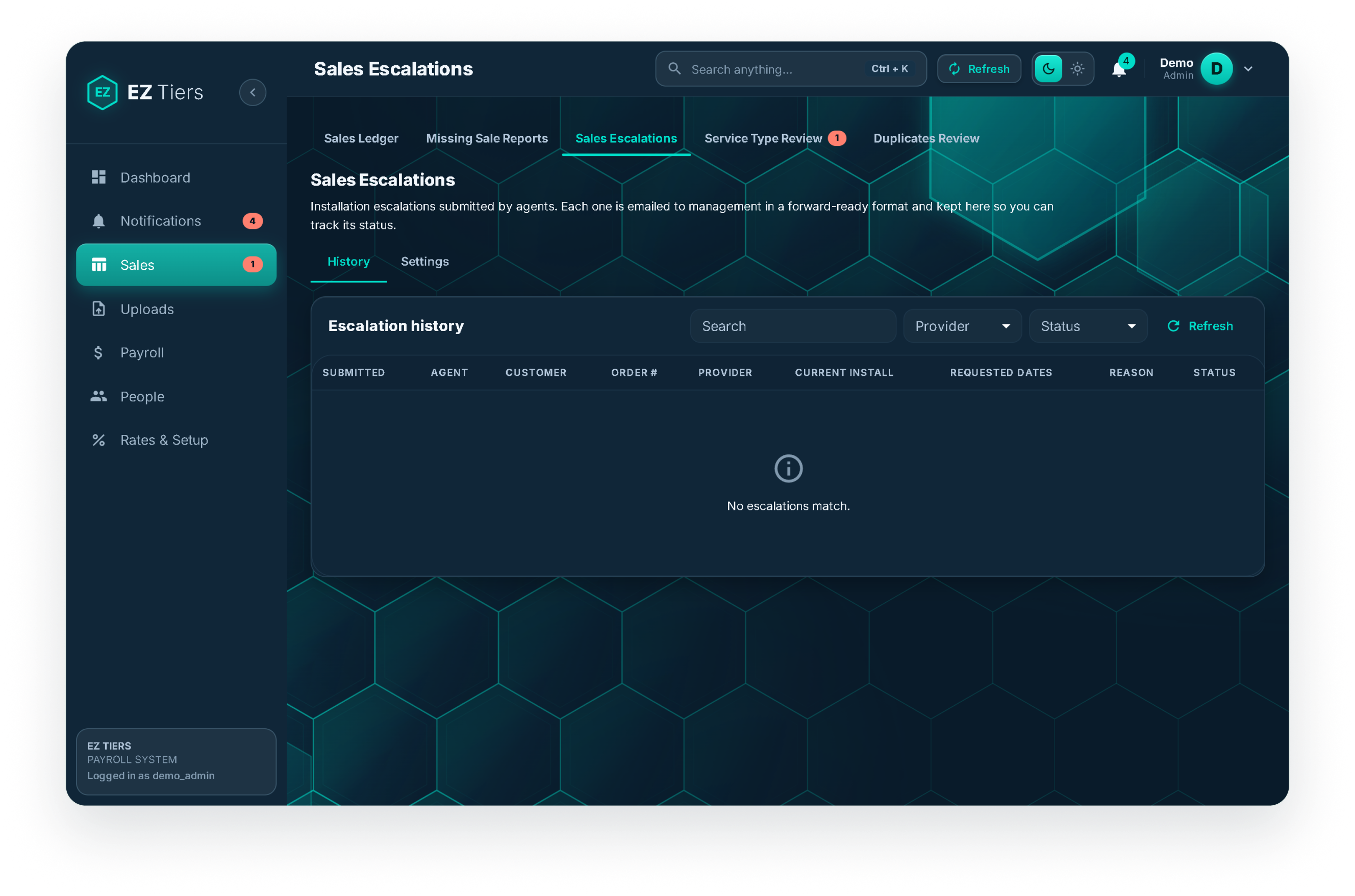Click Refresh in the Escalation history panel
1355x896 pixels.
[1200, 326]
